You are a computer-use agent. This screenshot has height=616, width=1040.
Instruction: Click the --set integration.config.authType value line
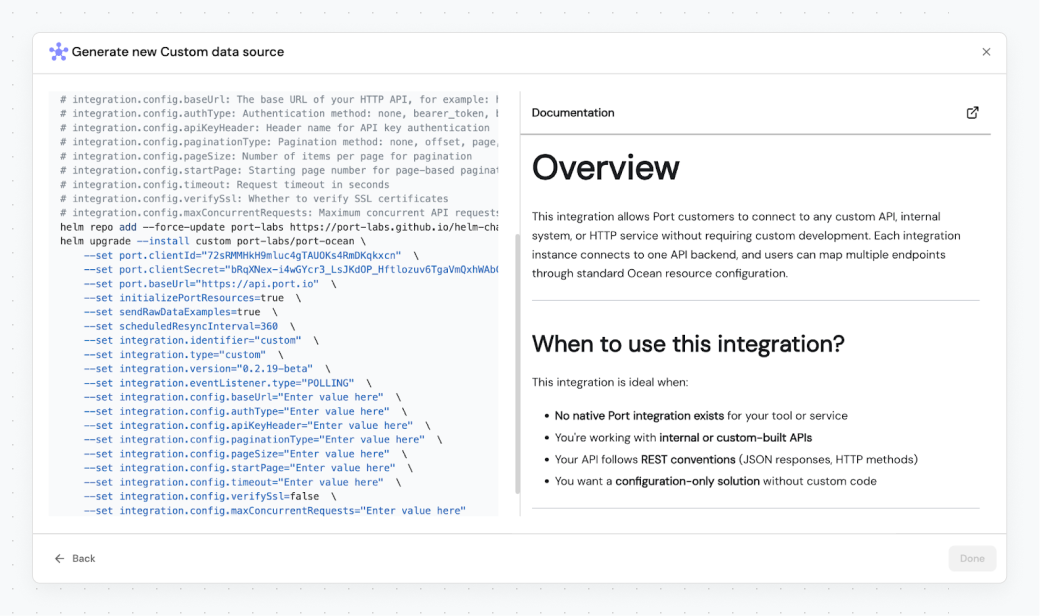tap(245, 411)
